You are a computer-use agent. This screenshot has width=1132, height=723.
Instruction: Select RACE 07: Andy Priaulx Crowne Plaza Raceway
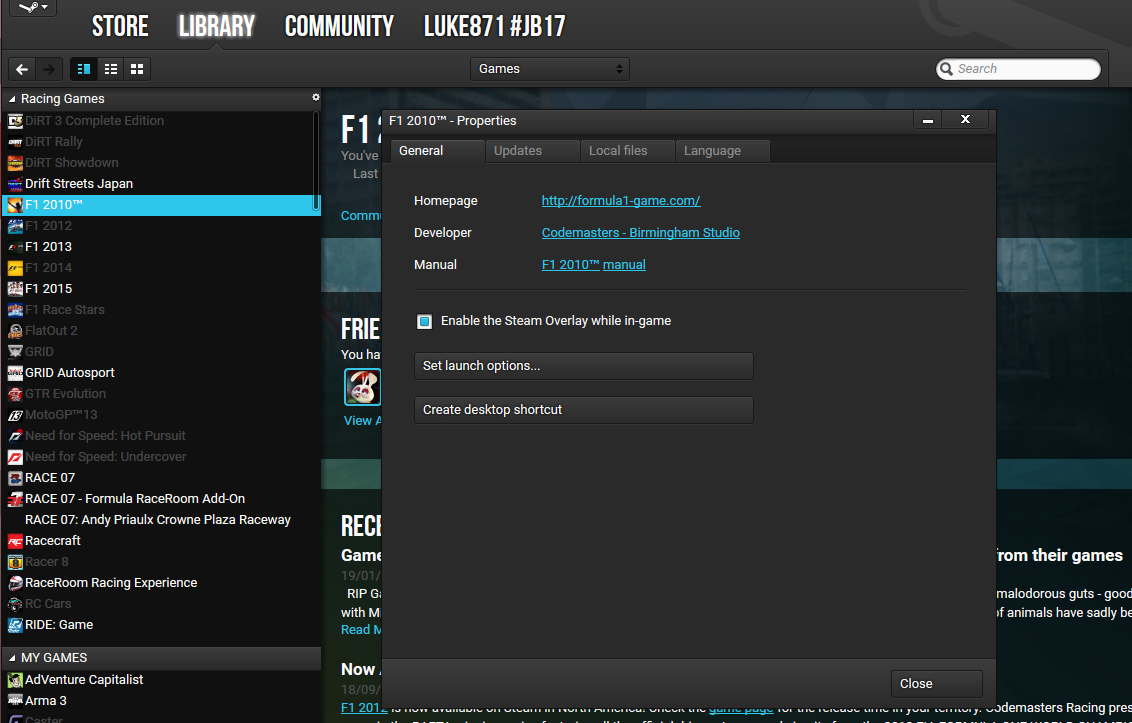(162, 519)
